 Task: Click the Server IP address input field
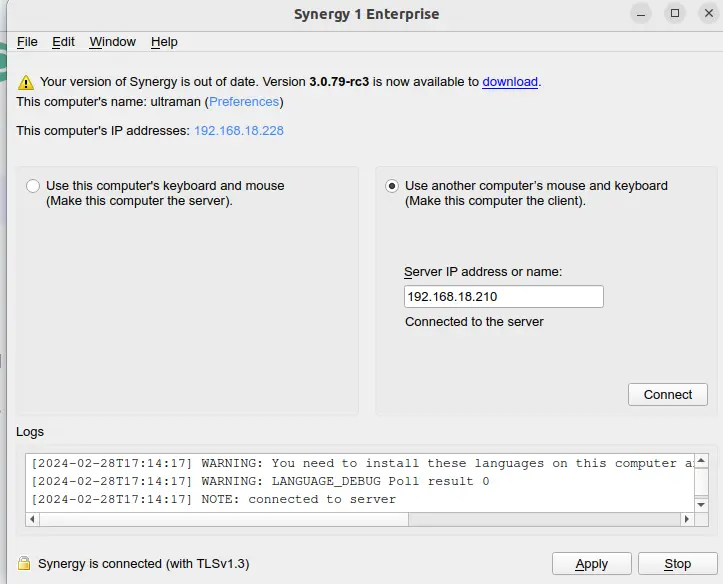click(x=504, y=296)
